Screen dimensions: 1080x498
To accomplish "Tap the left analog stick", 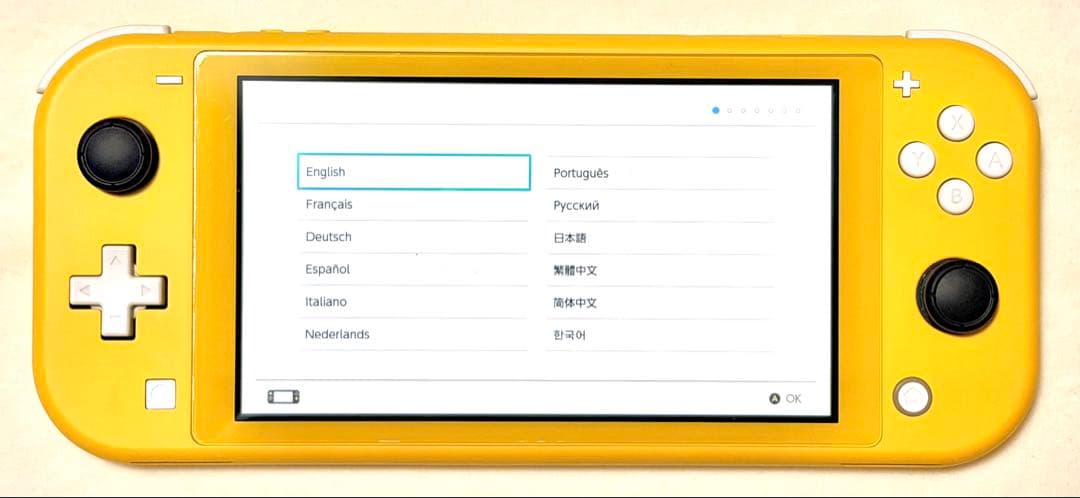I will [x=118, y=155].
